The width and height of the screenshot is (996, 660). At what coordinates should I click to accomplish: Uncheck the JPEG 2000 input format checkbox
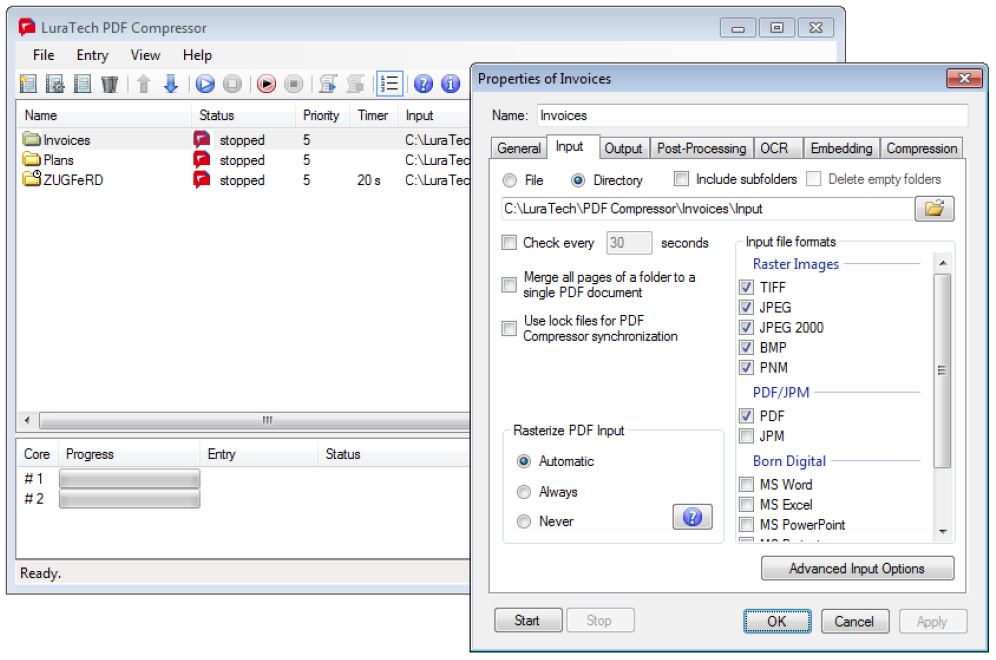[746, 328]
